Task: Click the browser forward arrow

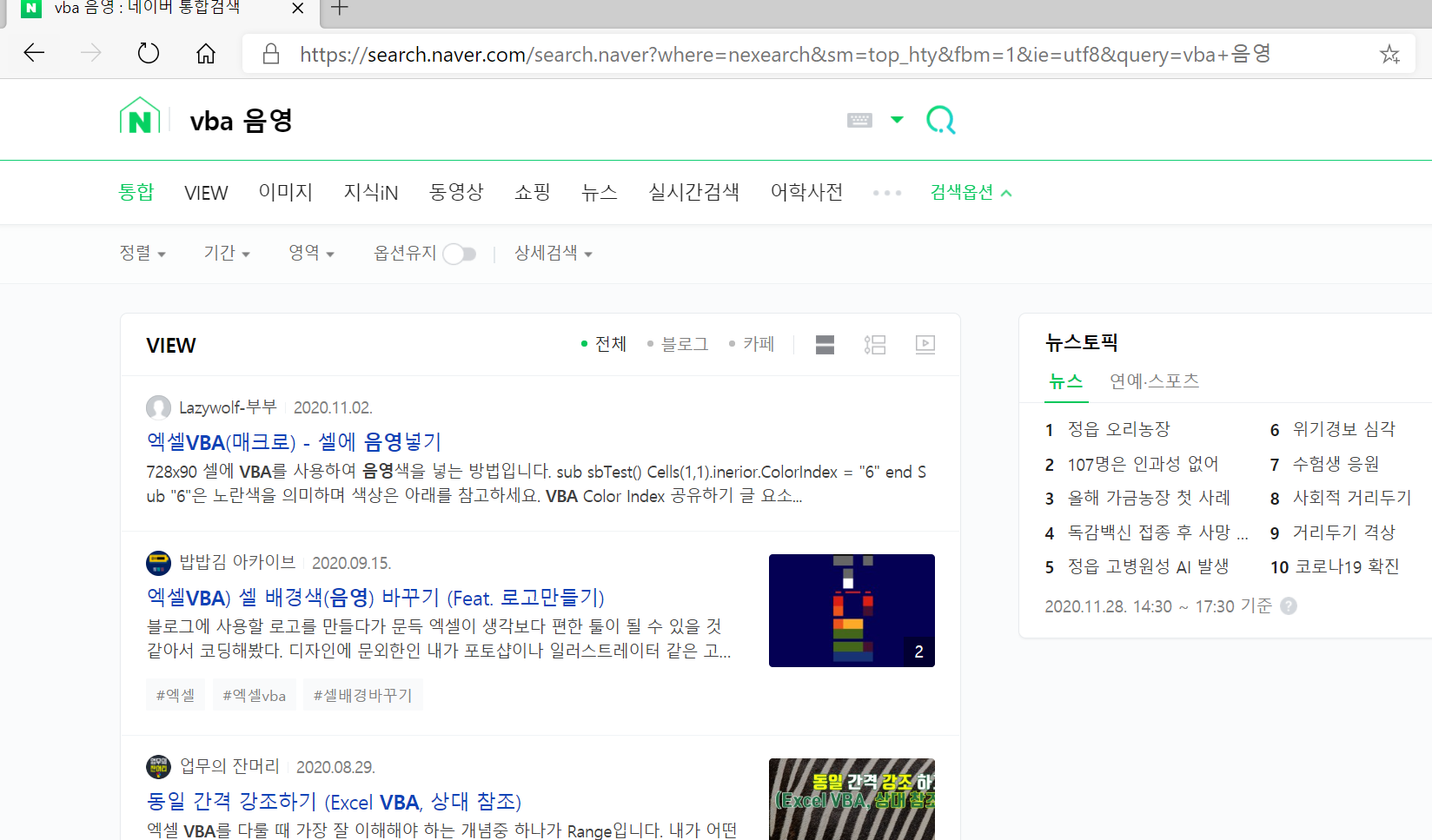Action: 90,53
